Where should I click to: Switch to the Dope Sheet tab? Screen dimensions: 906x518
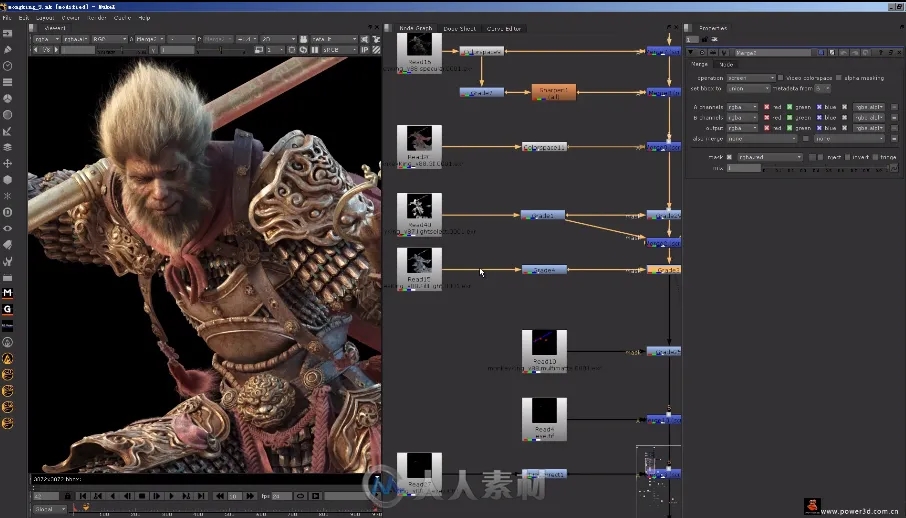coord(459,28)
